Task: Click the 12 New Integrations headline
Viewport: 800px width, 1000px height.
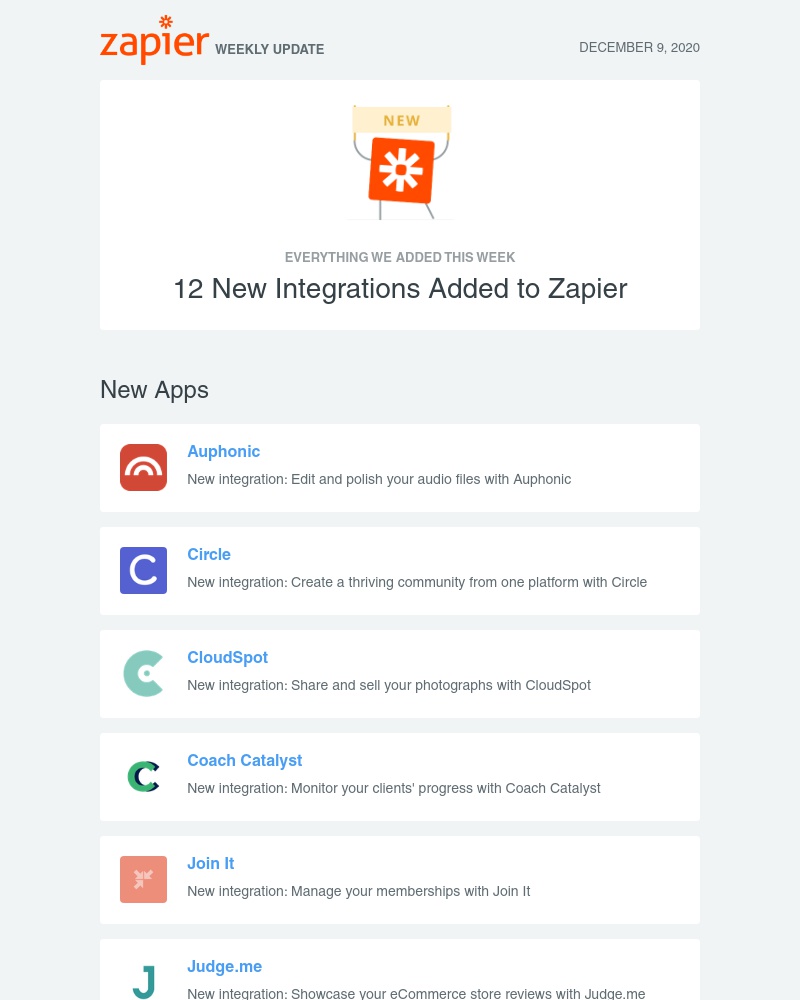Action: tap(400, 288)
